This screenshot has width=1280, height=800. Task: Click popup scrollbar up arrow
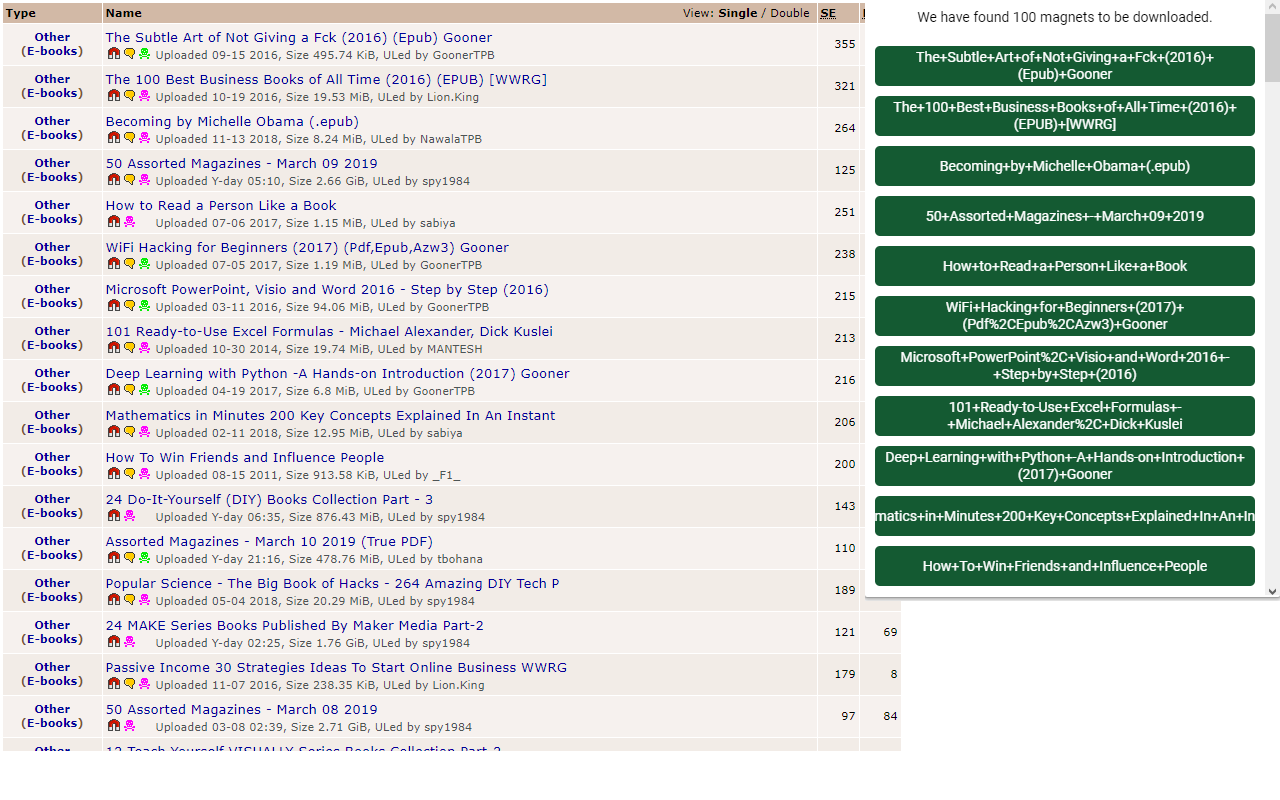coord(1272,7)
